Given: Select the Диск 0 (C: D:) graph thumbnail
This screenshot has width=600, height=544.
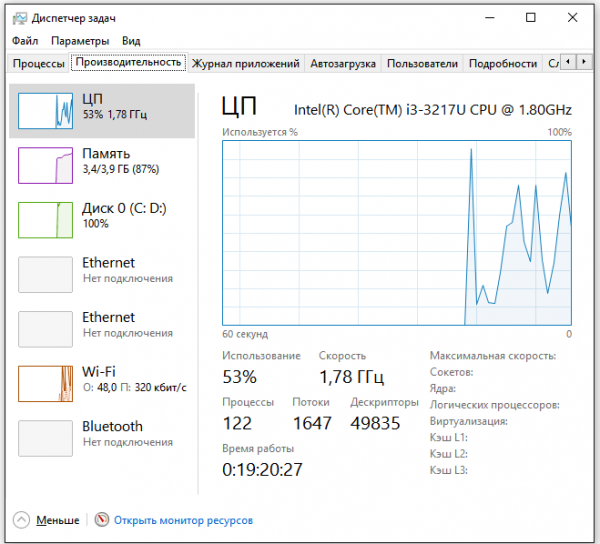Looking at the screenshot, I should [x=45, y=220].
